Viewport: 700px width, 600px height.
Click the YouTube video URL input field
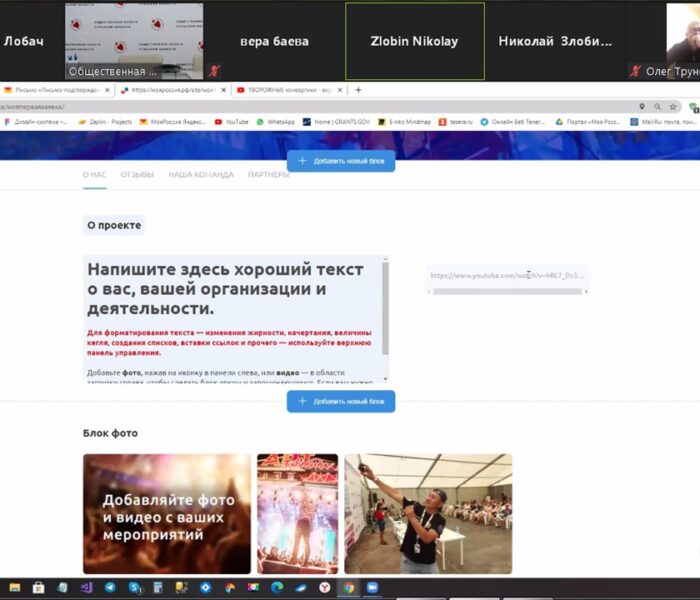coord(507,275)
